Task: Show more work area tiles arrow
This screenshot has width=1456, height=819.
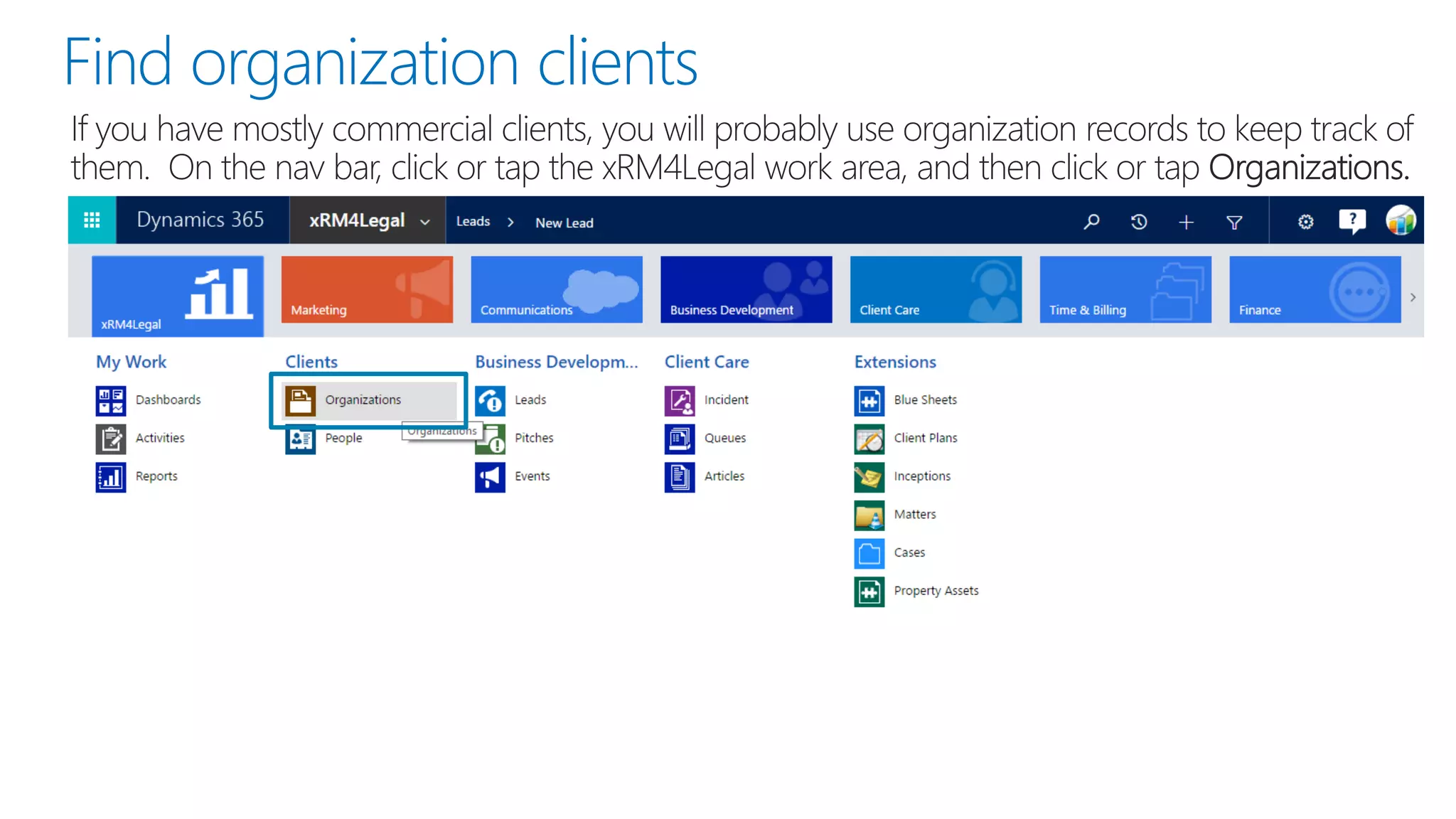Action: click(x=1413, y=297)
